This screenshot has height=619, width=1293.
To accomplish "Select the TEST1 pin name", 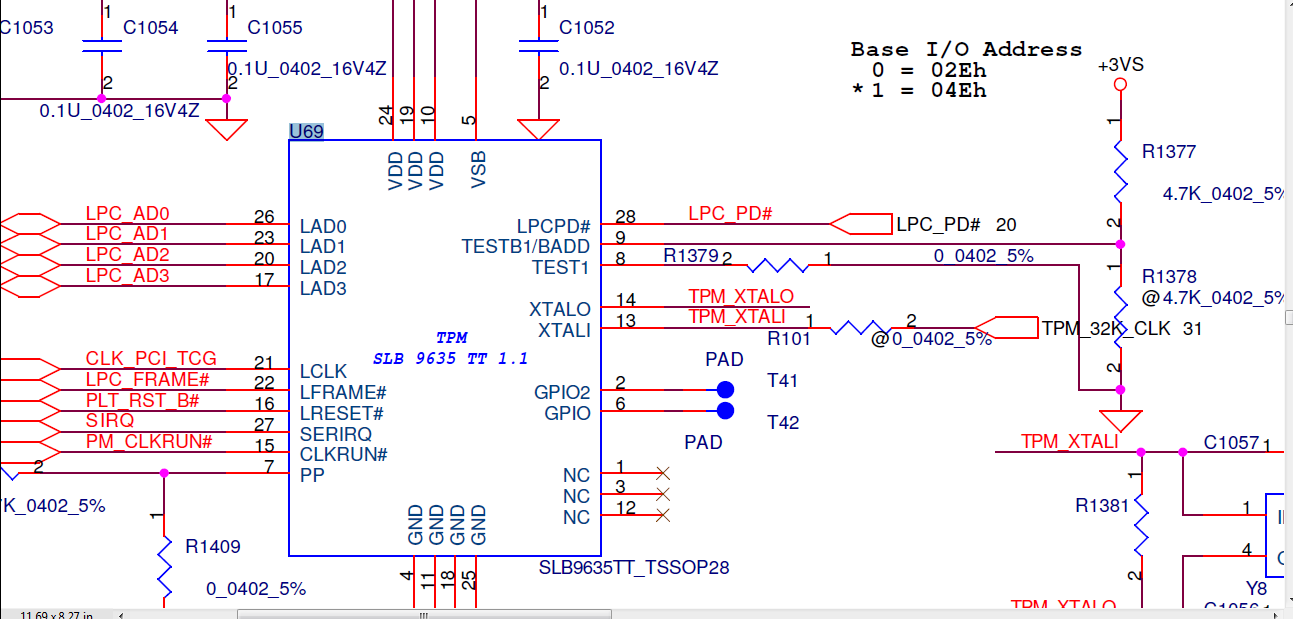I will (561, 267).
